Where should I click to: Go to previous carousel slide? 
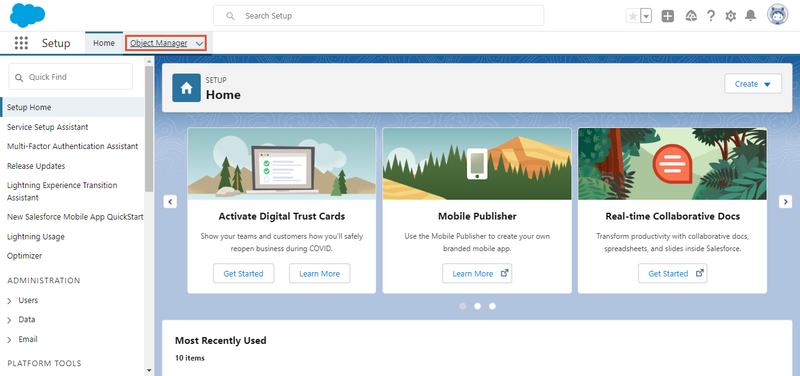[x=170, y=202]
